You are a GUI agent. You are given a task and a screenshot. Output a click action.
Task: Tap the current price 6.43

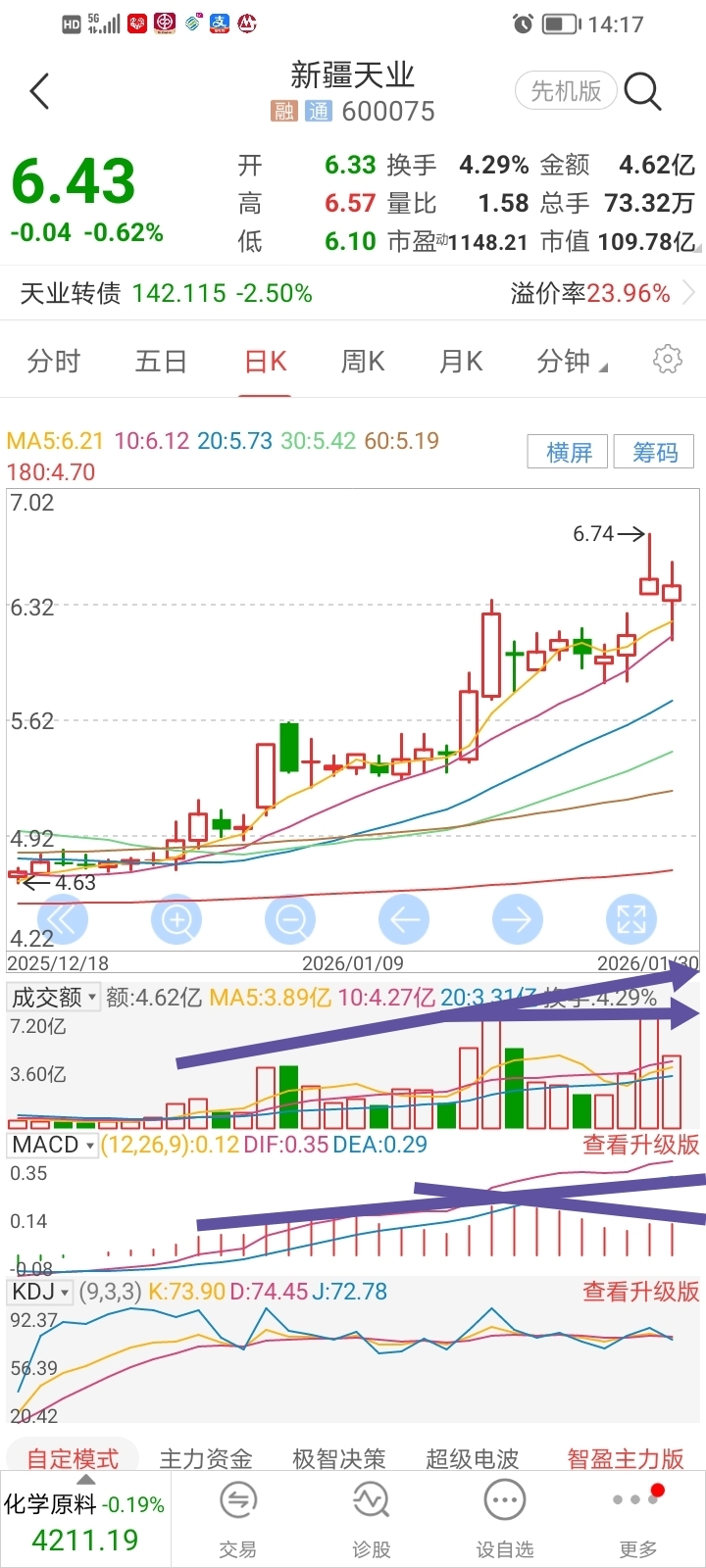click(74, 181)
